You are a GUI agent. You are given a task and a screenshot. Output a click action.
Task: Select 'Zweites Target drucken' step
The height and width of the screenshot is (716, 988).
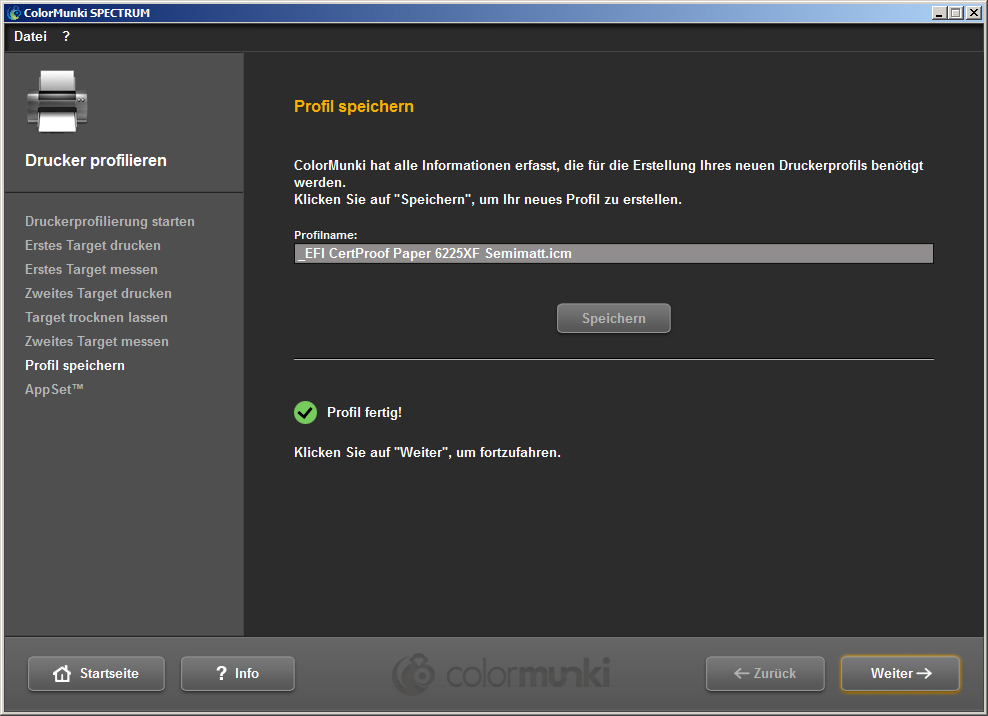(x=98, y=293)
